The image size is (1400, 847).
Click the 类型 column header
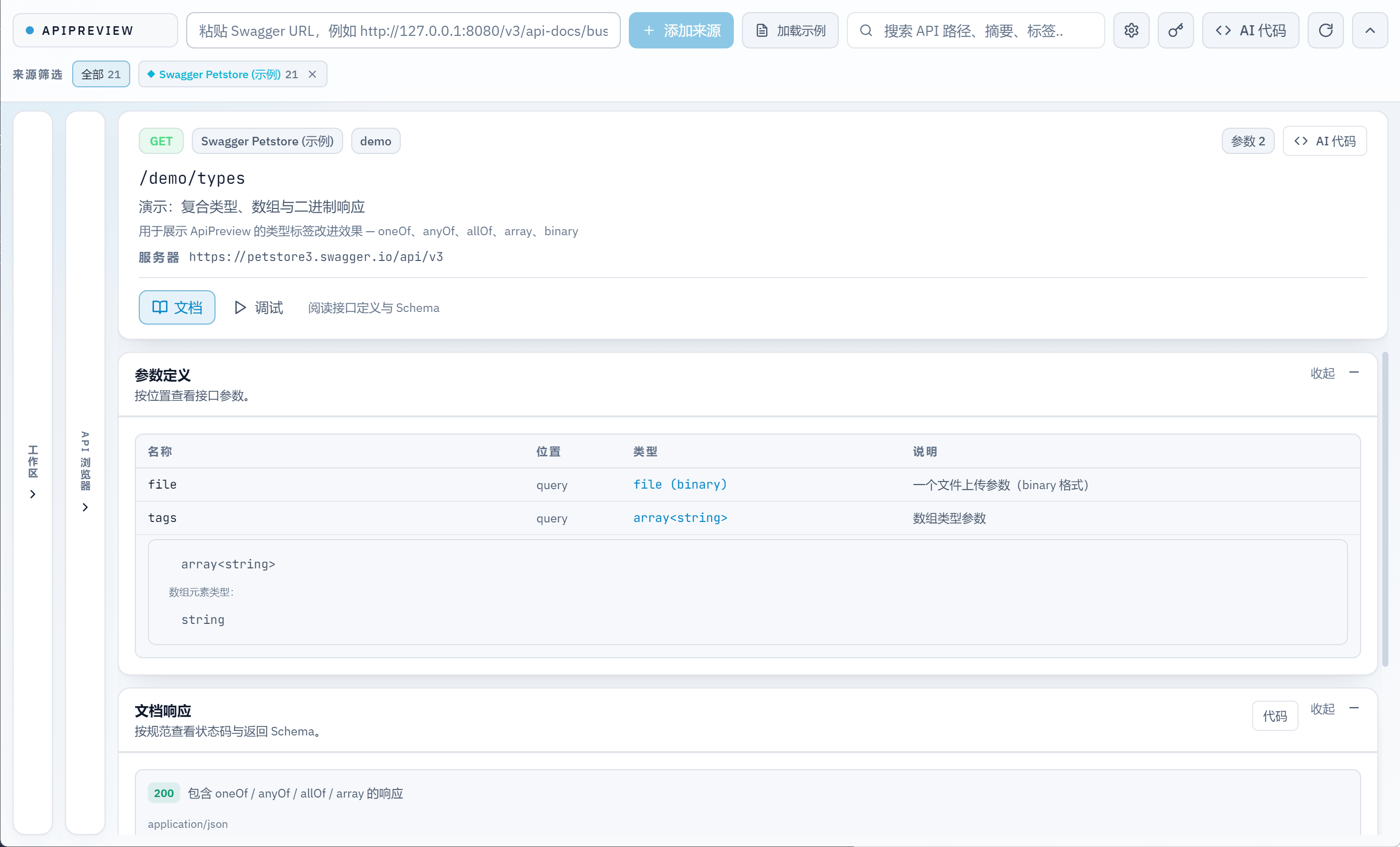(645, 451)
